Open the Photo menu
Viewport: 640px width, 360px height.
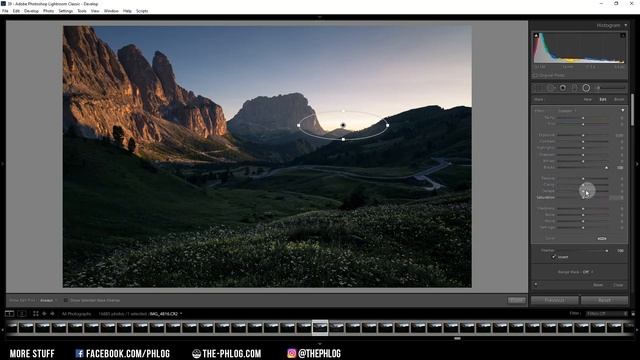tap(48, 11)
